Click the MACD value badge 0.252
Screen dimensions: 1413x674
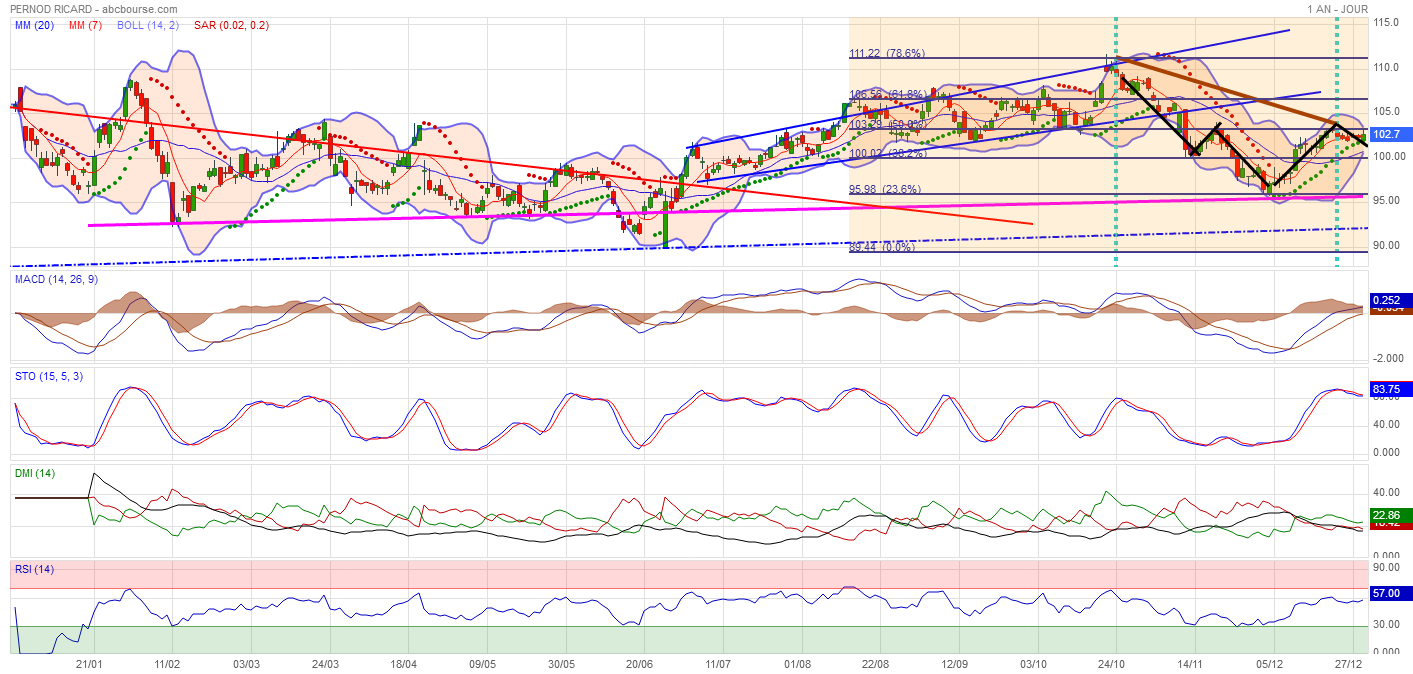(x=1390, y=300)
